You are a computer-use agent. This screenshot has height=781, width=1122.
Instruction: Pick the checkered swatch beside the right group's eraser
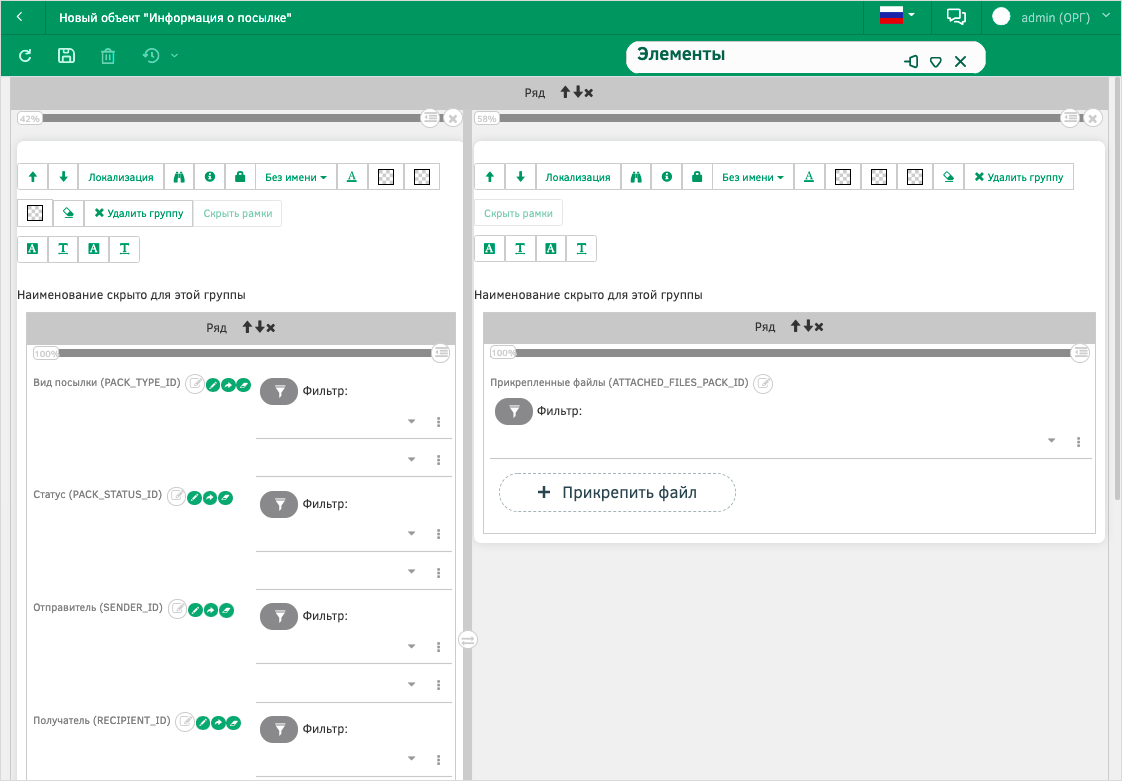point(914,177)
